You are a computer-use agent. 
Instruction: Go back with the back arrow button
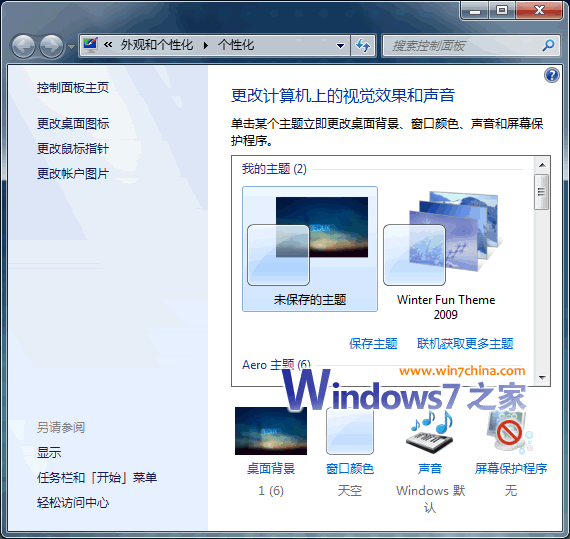[x=23, y=46]
